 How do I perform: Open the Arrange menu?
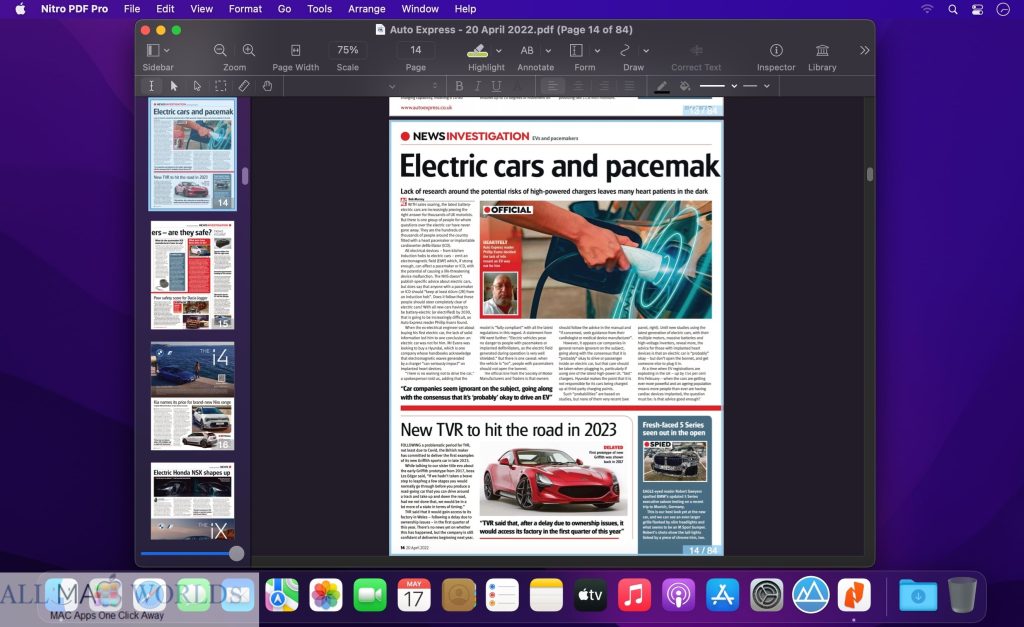click(366, 9)
